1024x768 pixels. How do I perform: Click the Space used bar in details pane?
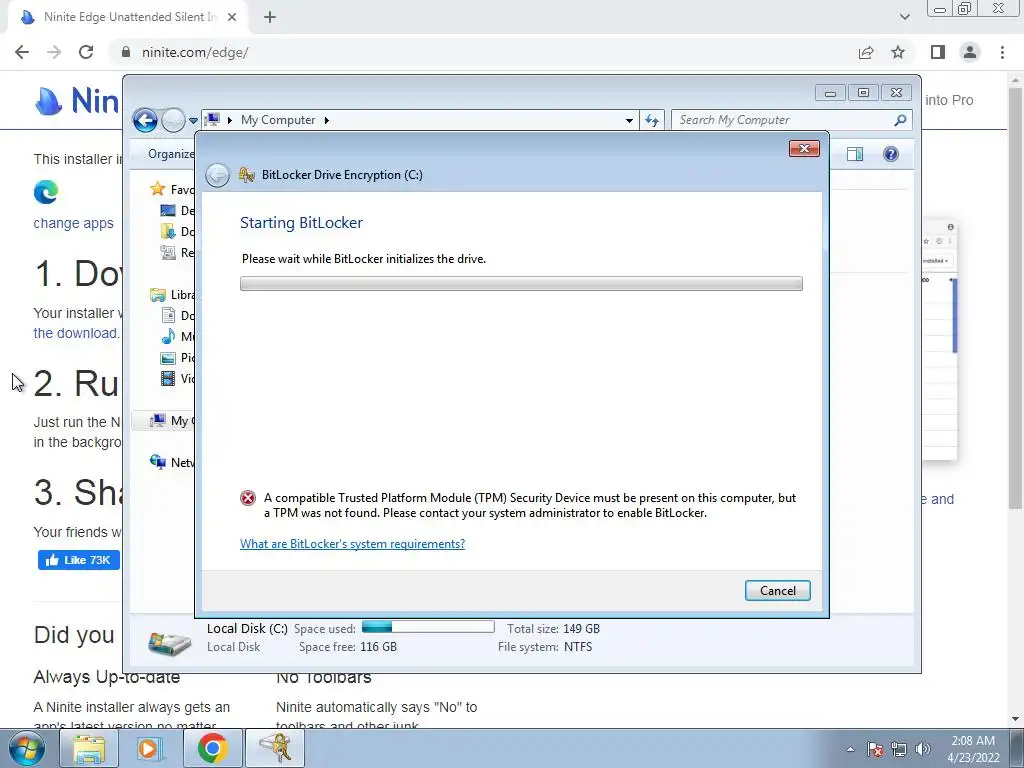point(428,628)
